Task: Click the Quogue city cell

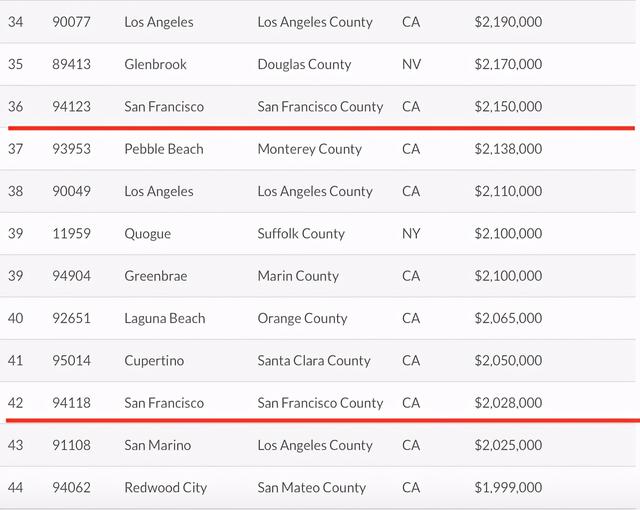Action: coord(148,234)
